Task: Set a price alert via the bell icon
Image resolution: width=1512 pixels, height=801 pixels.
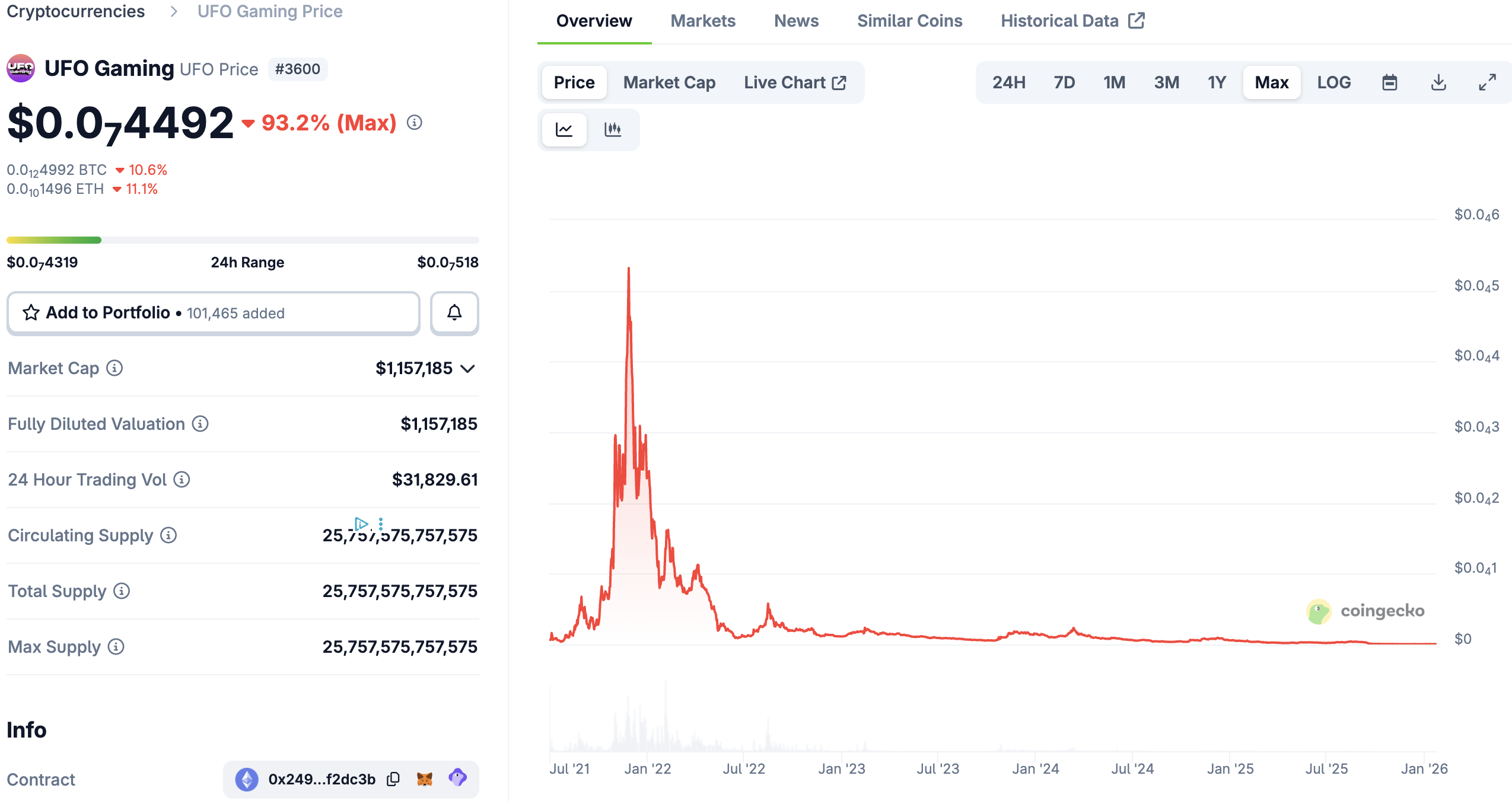Action: point(454,312)
